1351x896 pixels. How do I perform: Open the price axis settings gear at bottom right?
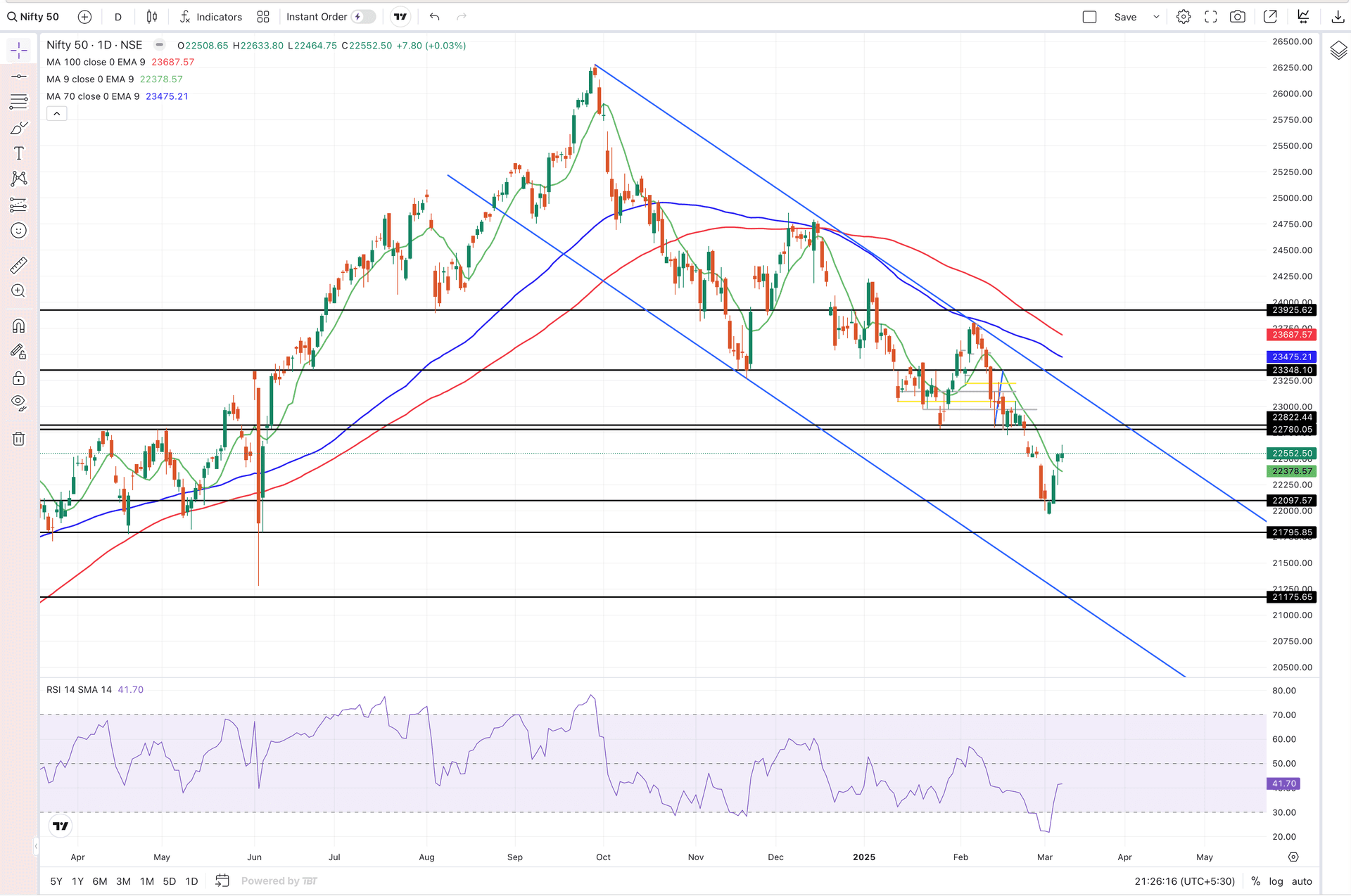coord(1293,857)
